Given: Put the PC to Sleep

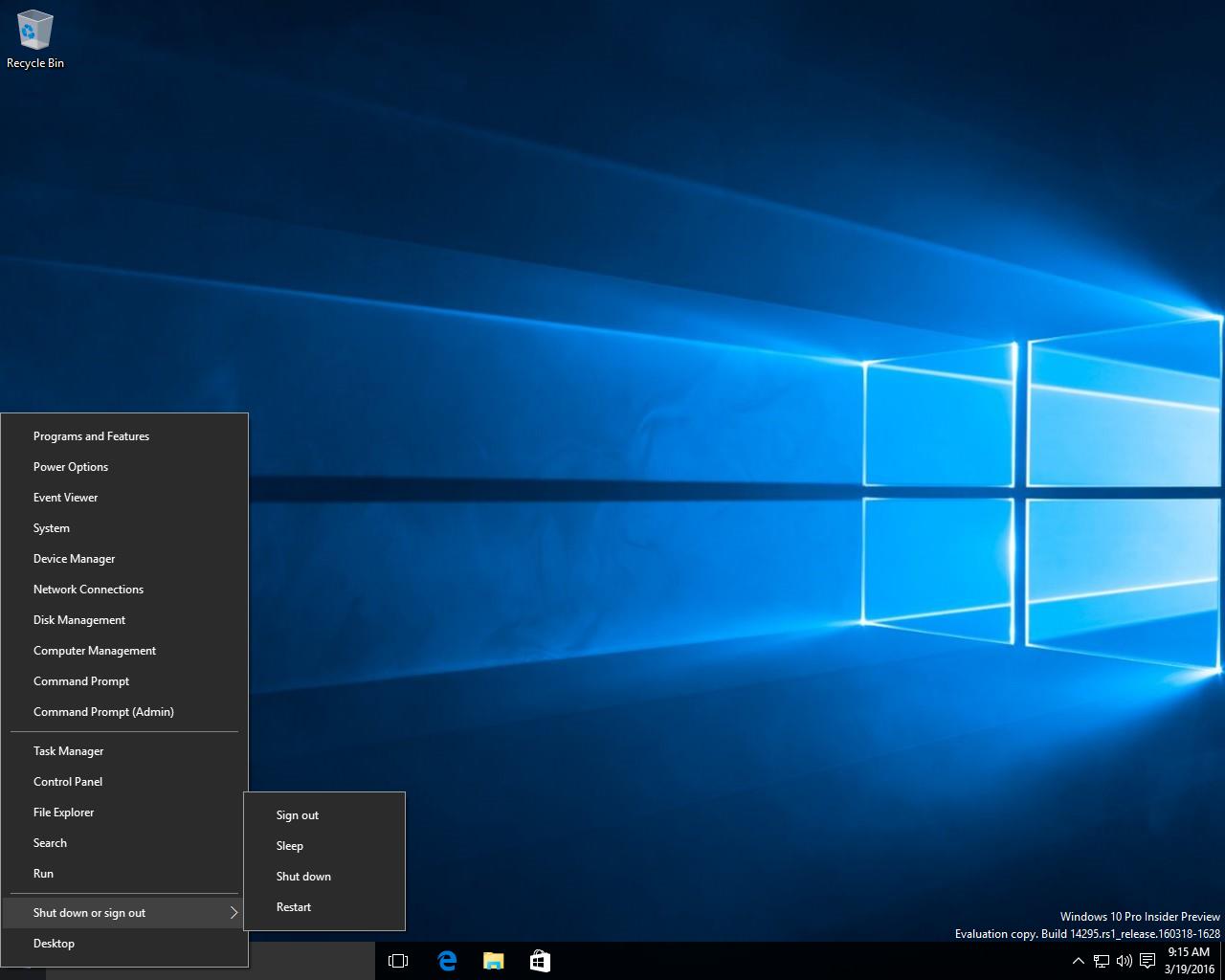Looking at the screenshot, I should tap(324, 846).
